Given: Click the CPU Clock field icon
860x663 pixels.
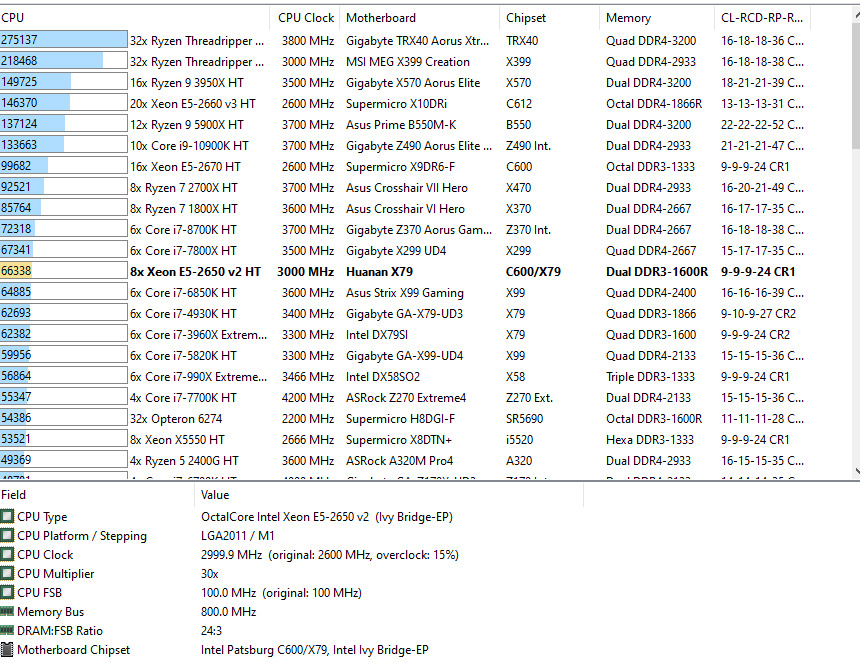Looking at the screenshot, I should [x=7, y=555].
